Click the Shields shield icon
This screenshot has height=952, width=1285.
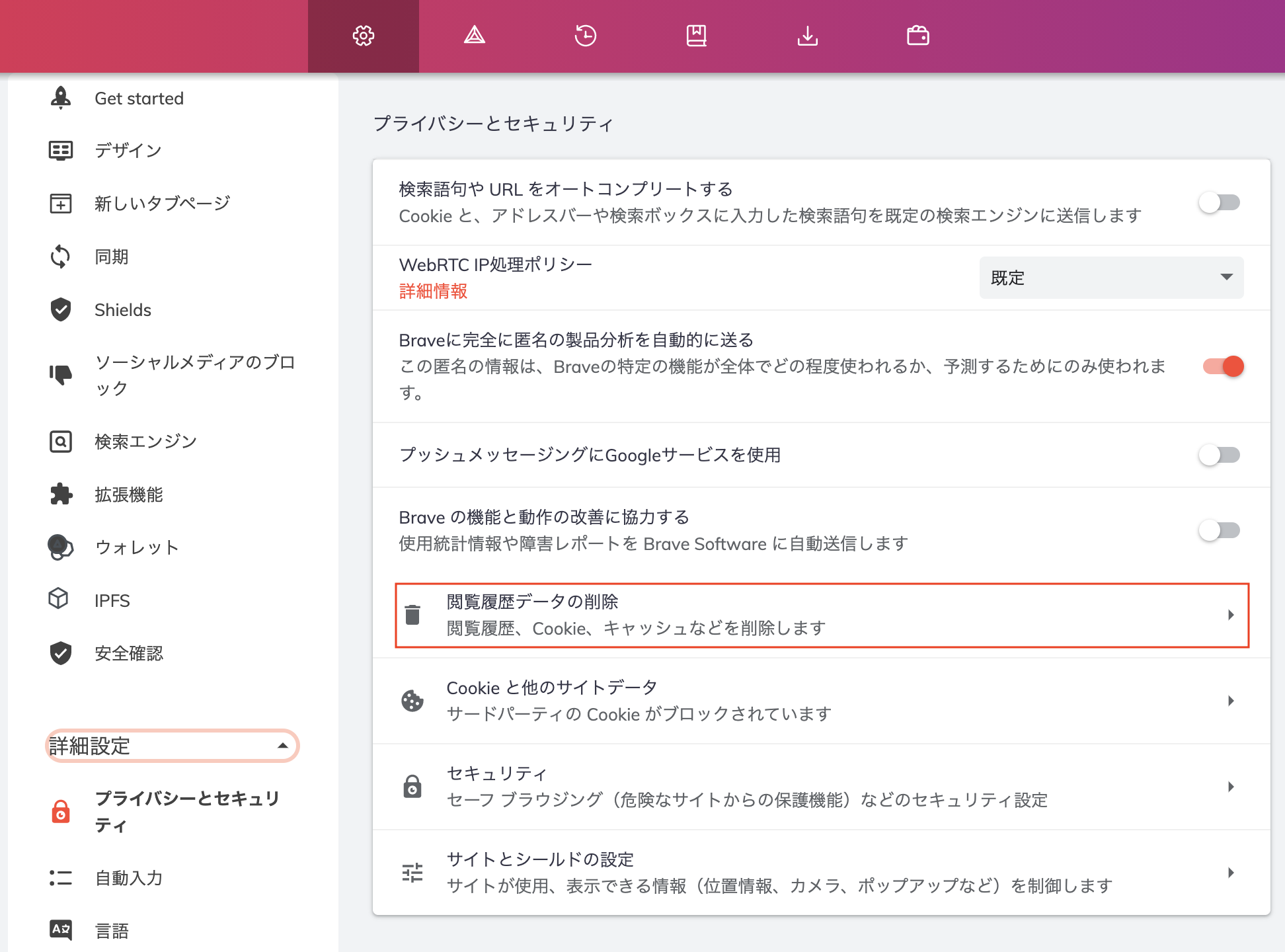pos(61,309)
